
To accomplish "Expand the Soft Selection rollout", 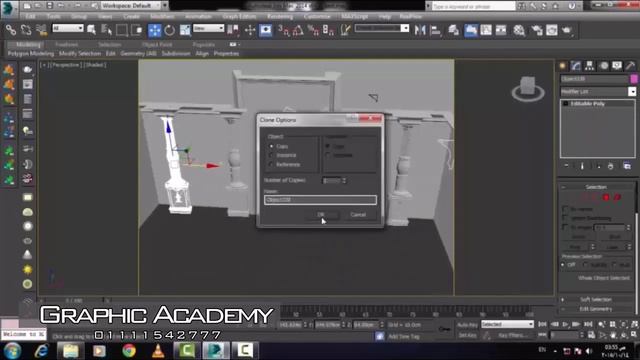I will pos(596,300).
